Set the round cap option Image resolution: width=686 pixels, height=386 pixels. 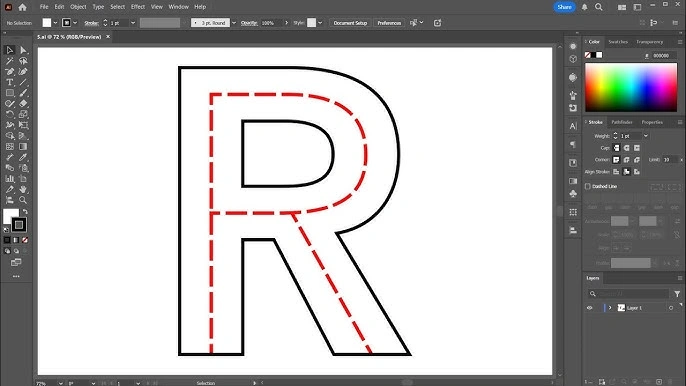coord(626,148)
